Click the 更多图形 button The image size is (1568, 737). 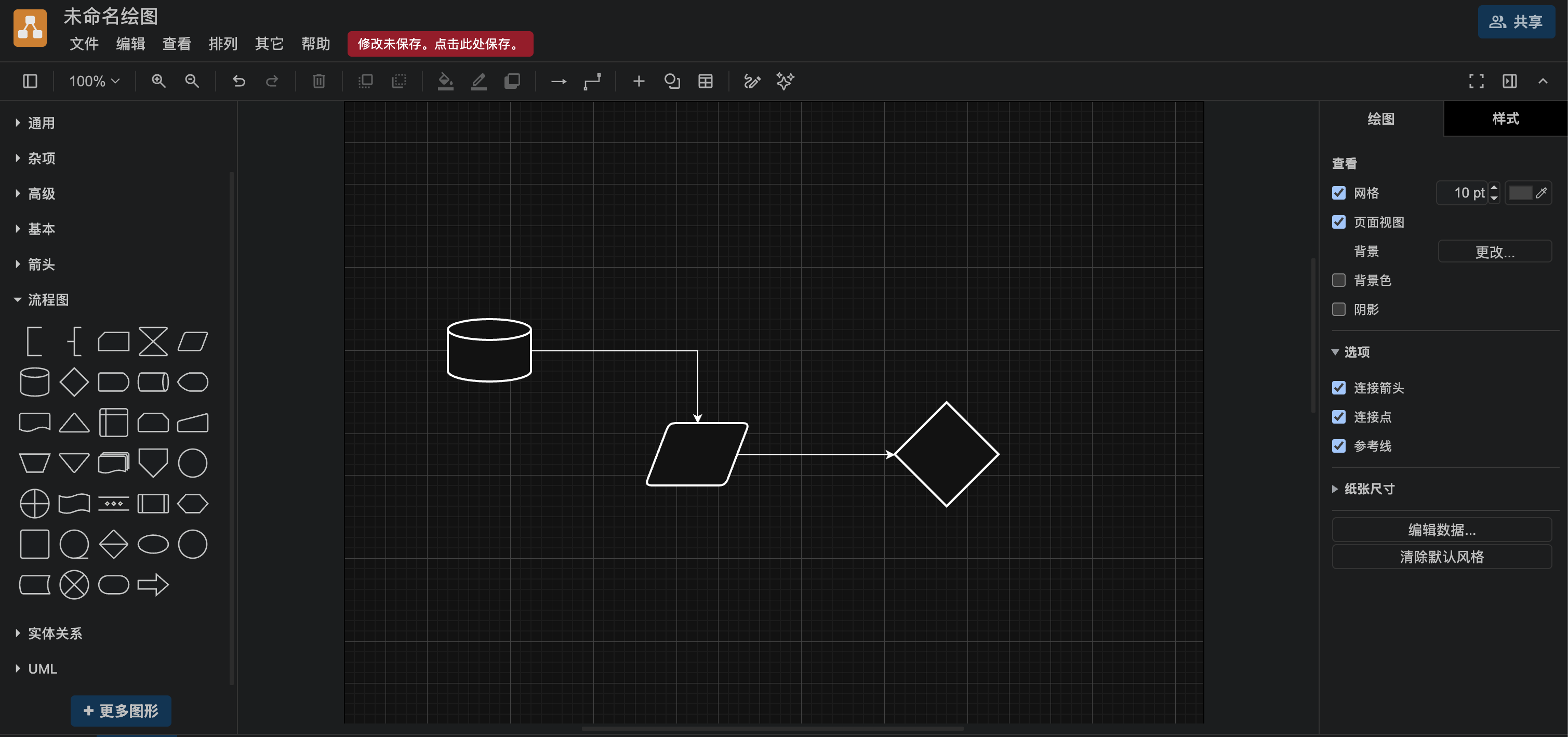(x=121, y=711)
